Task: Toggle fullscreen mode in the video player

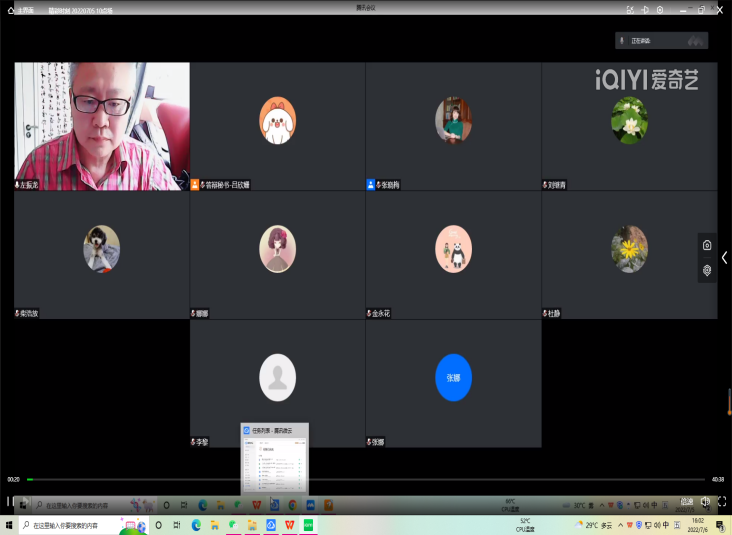Action: pos(720,501)
